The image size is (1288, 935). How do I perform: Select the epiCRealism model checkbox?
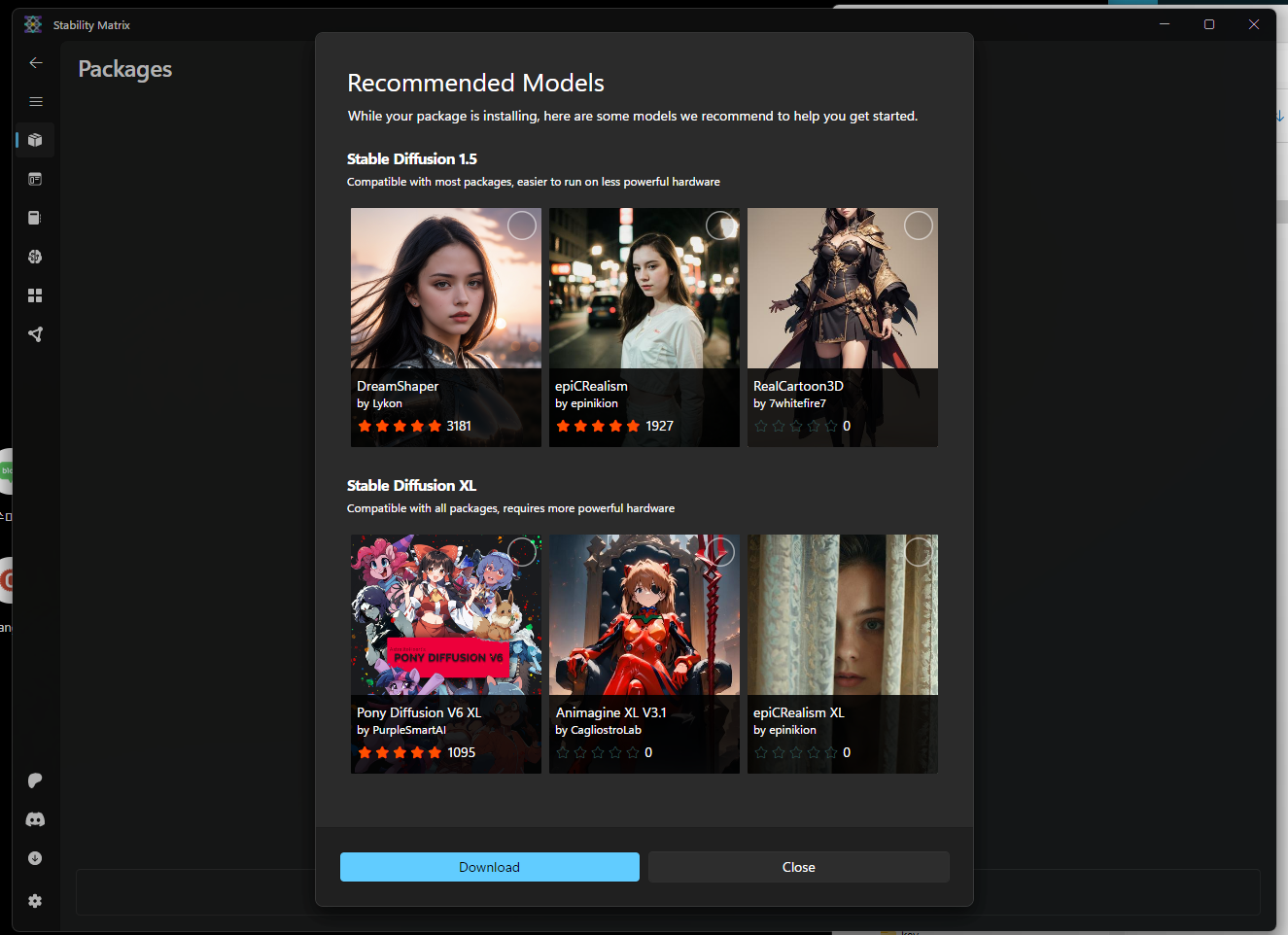pyautogui.click(x=719, y=225)
